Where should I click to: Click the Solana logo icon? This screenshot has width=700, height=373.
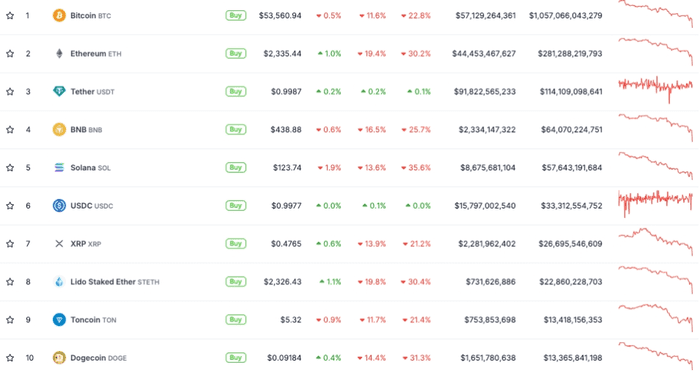(x=59, y=168)
